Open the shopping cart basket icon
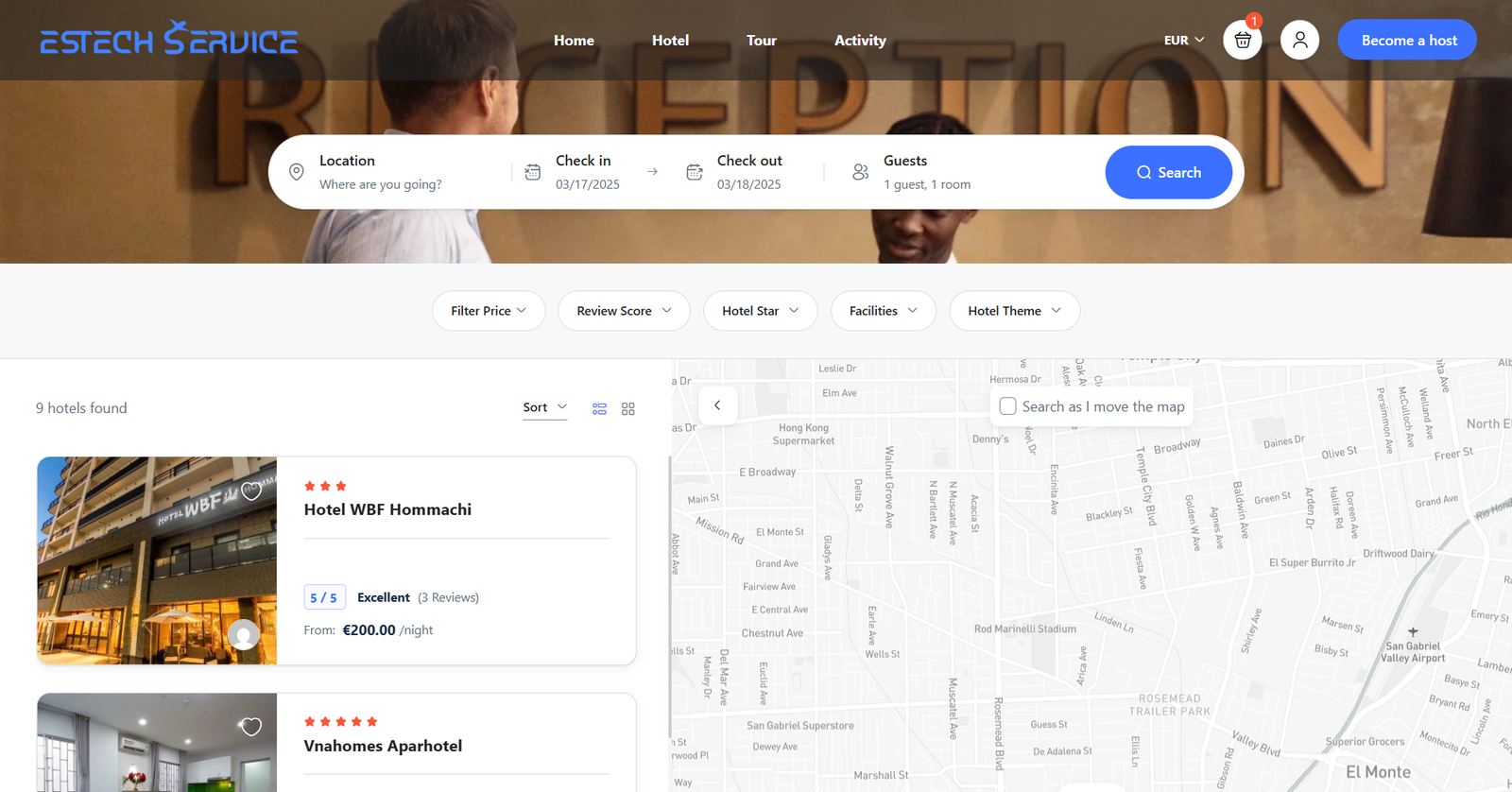The image size is (1512, 792). pos(1242,40)
